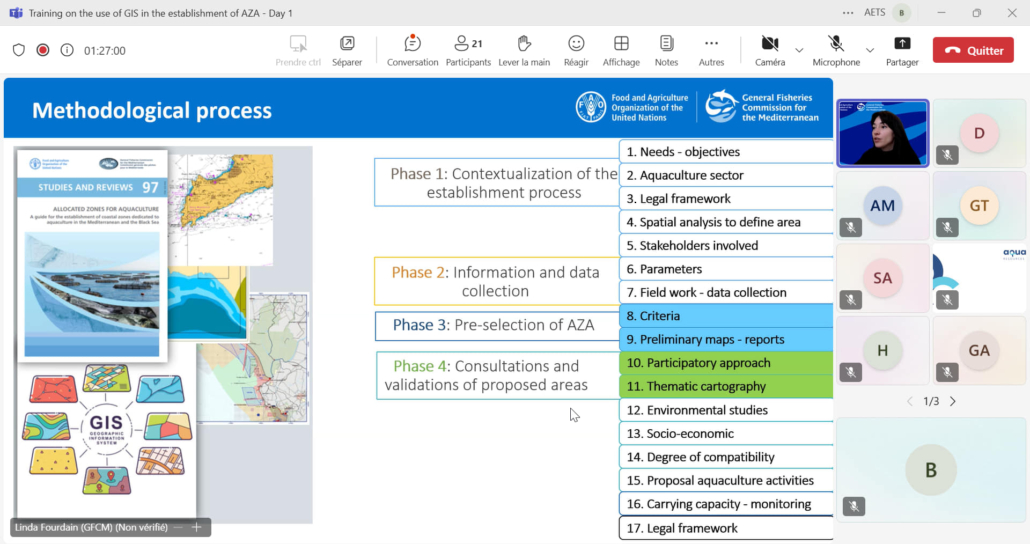Click Phase 3 Pre-selection of AZA

pos(497,325)
